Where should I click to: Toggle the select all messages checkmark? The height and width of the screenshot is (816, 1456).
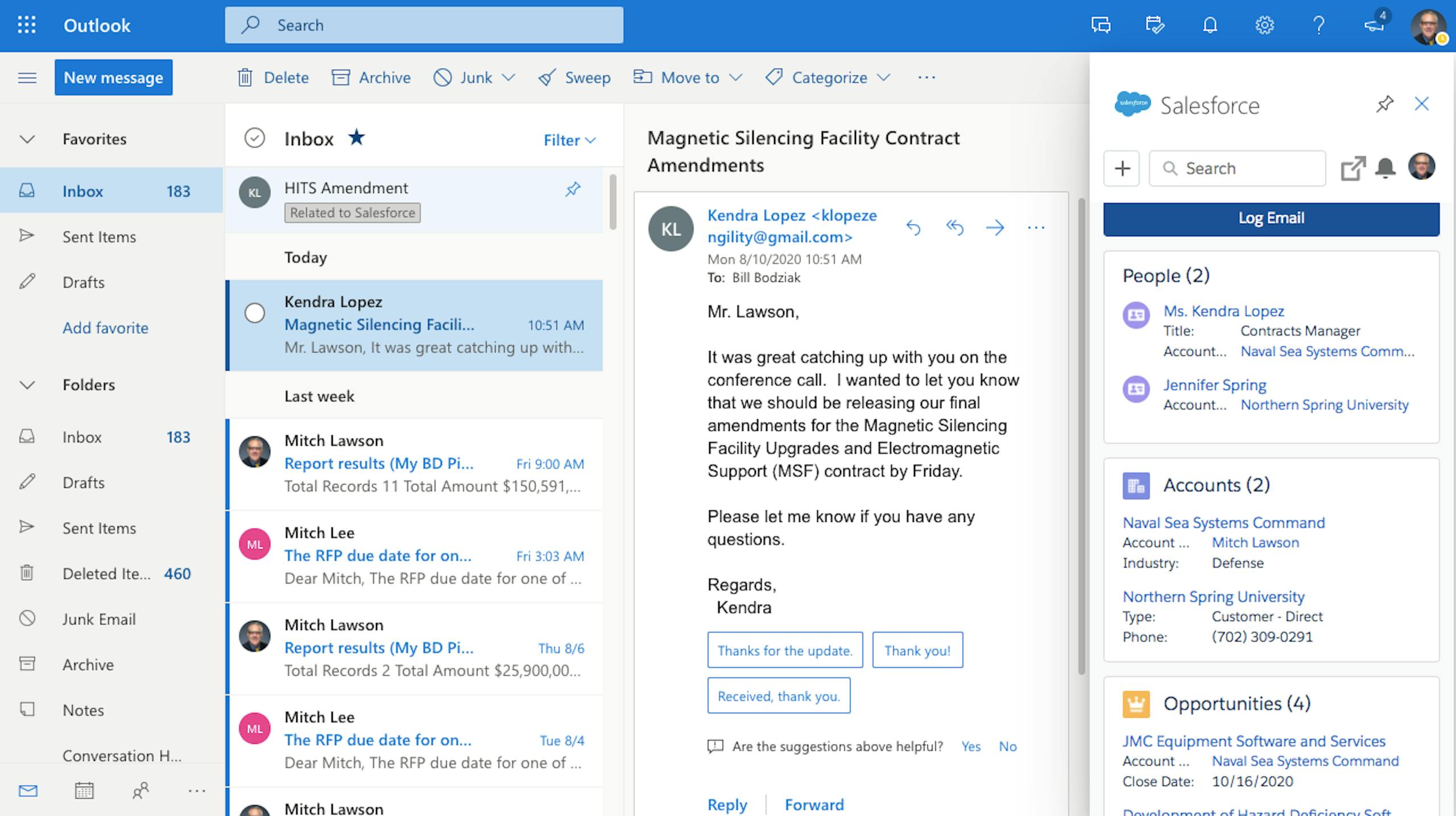coord(255,138)
